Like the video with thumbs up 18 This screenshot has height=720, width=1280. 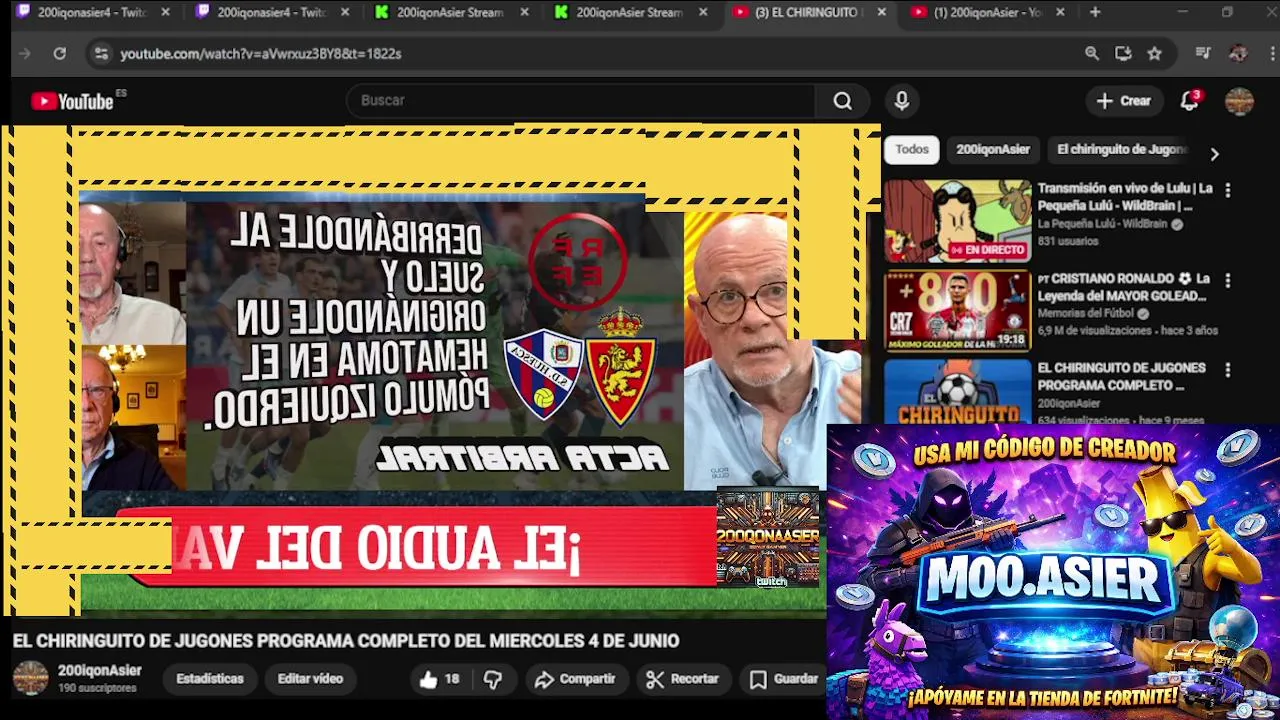click(x=439, y=679)
